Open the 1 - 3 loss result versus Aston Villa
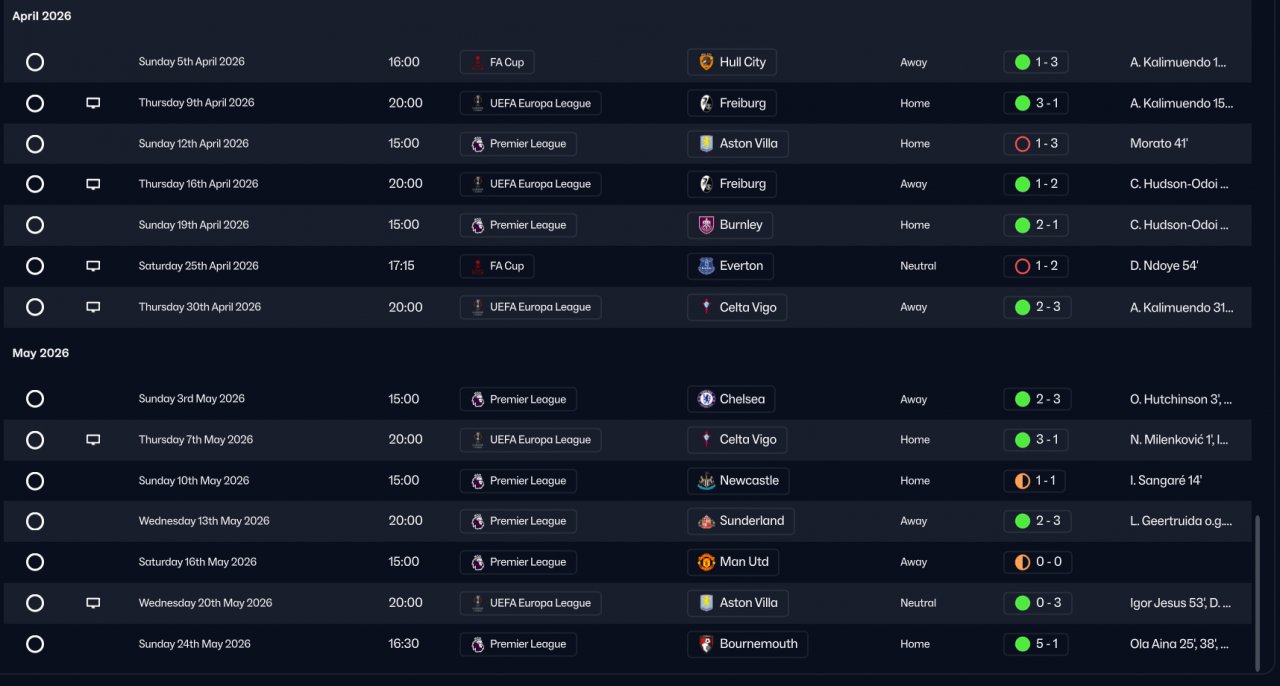Viewport: 1280px width, 686px height. click(x=1037, y=144)
